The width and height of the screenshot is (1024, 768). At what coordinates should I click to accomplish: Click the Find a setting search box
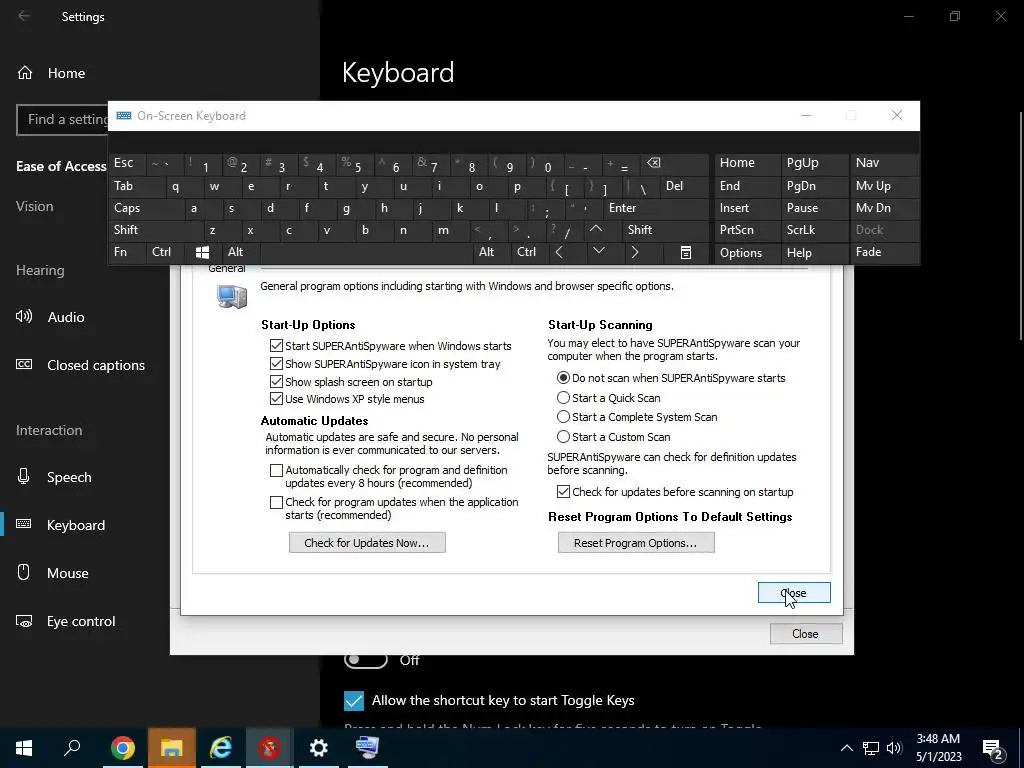click(63, 120)
